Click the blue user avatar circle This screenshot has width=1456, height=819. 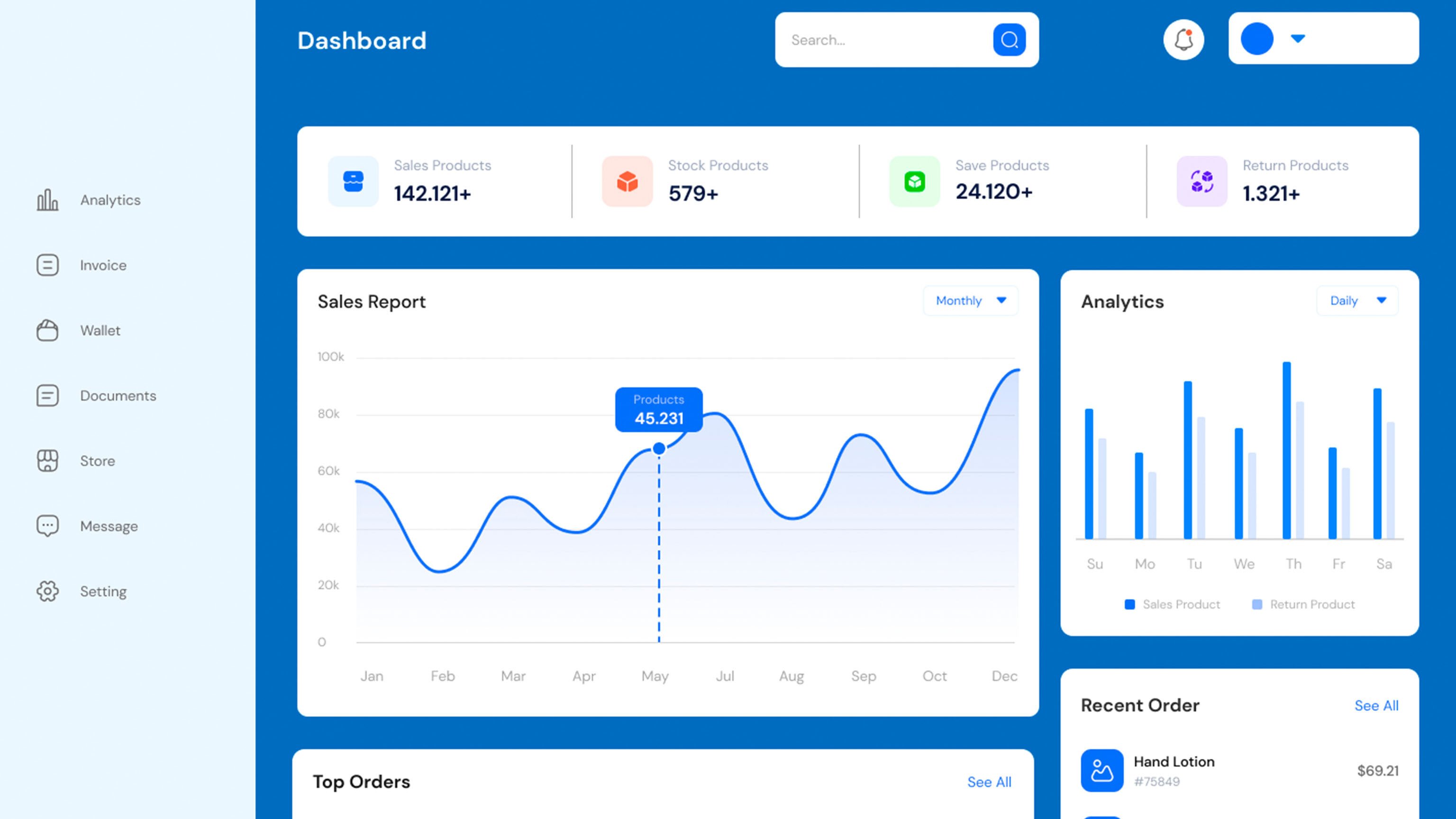(x=1257, y=38)
